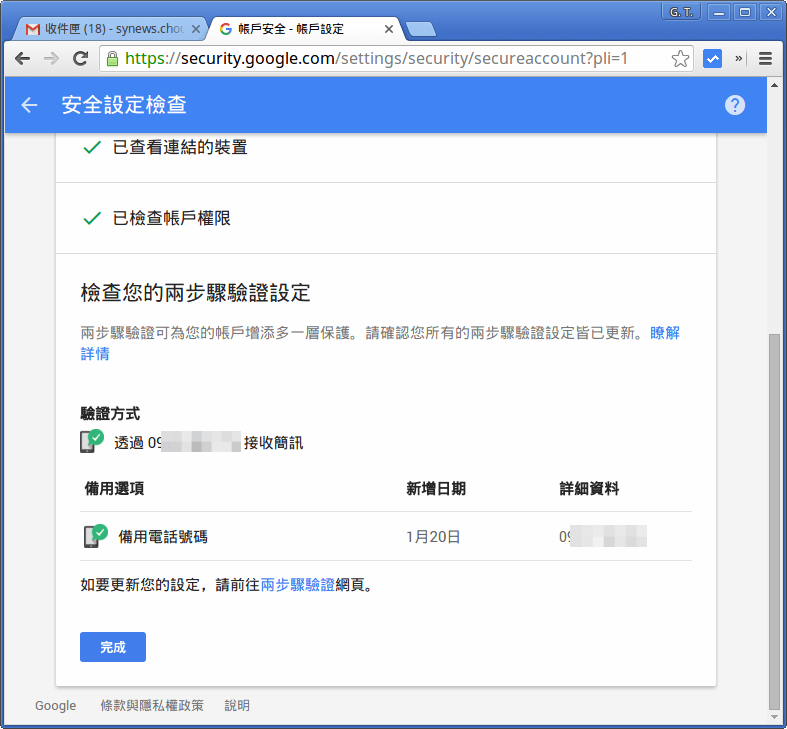The width and height of the screenshot is (787, 729).
Task: Open the 瞭解詳情 link
Action: click(665, 333)
